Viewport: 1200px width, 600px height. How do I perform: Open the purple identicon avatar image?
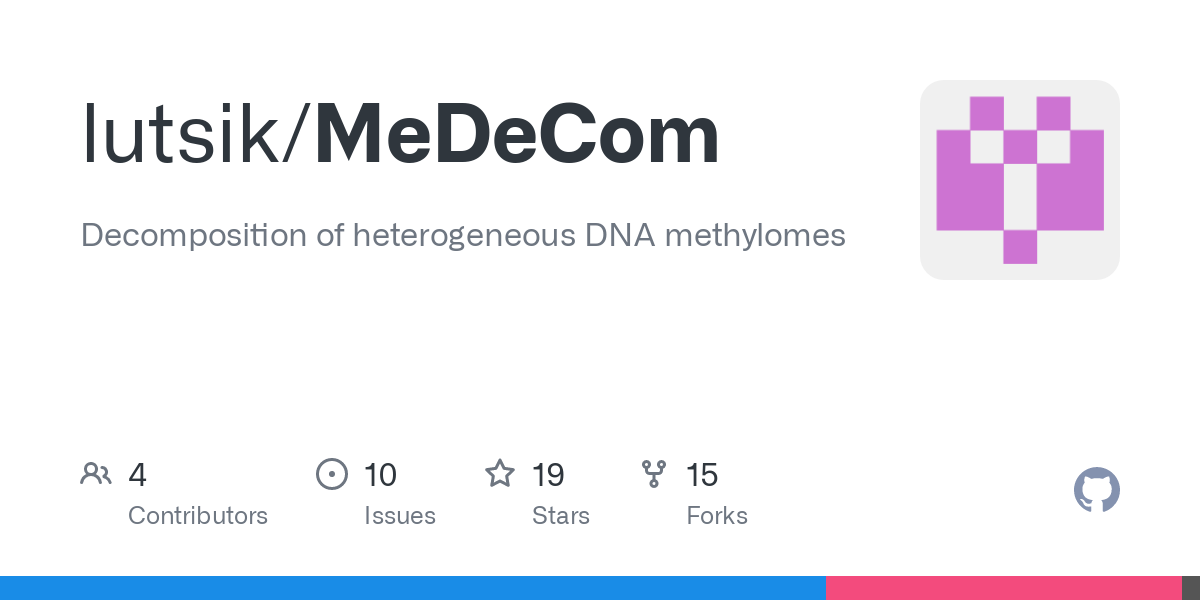coord(1019,180)
